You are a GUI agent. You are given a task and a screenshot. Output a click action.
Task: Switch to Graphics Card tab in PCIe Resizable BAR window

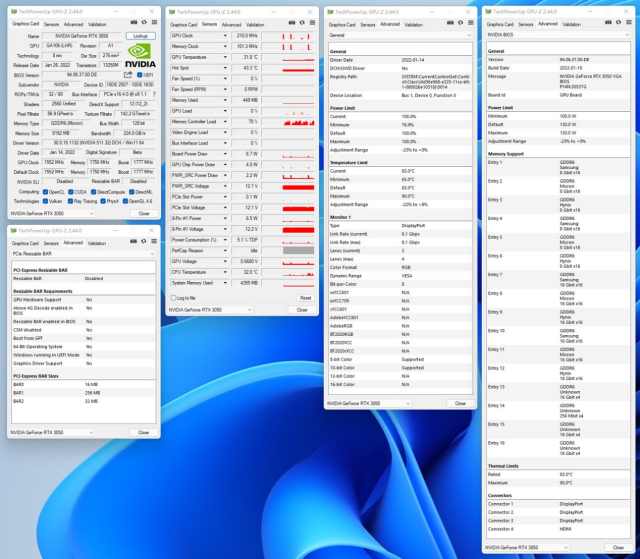coord(25,244)
